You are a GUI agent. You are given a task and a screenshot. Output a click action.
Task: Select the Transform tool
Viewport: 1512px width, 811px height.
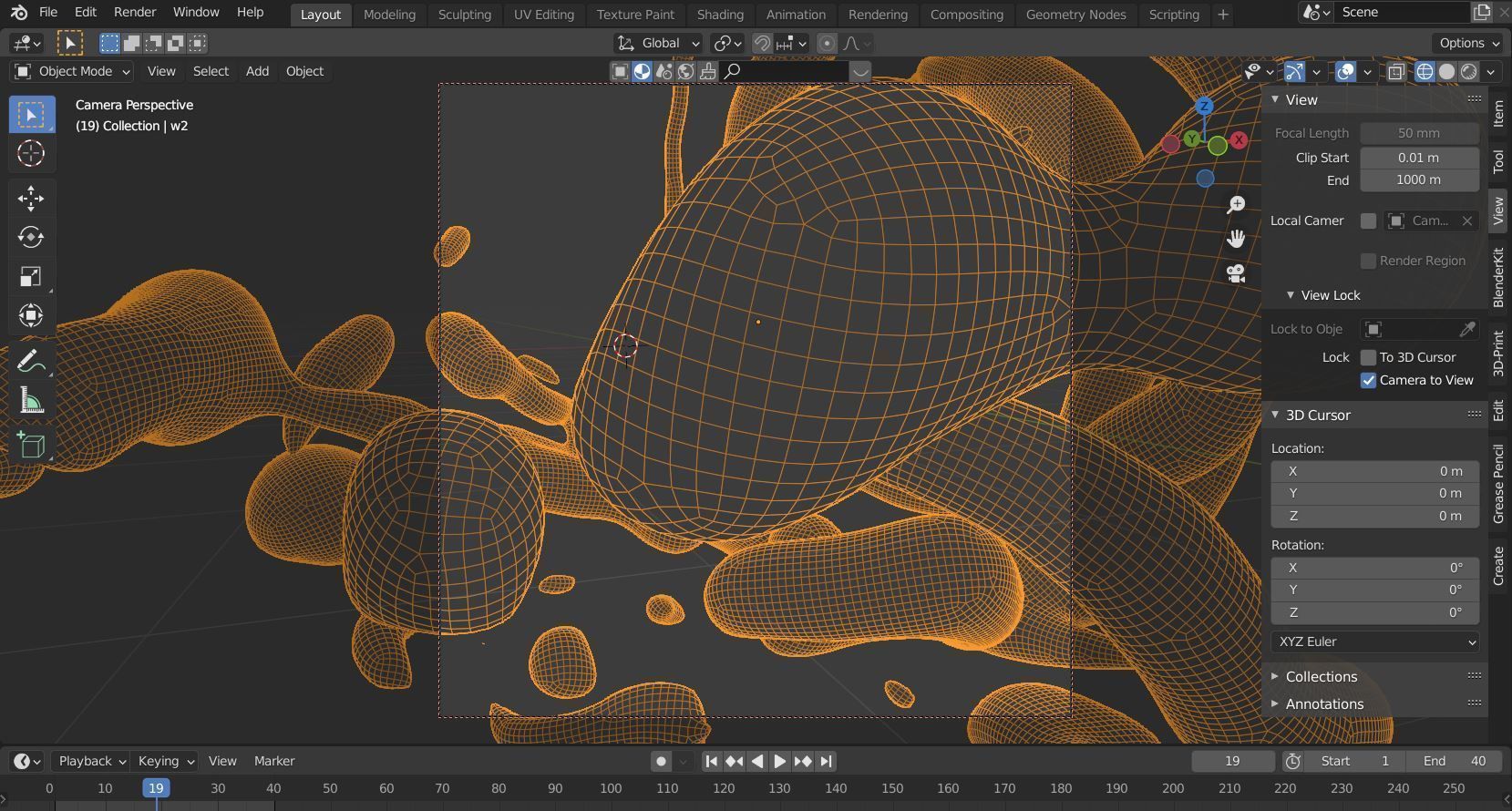(x=32, y=316)
